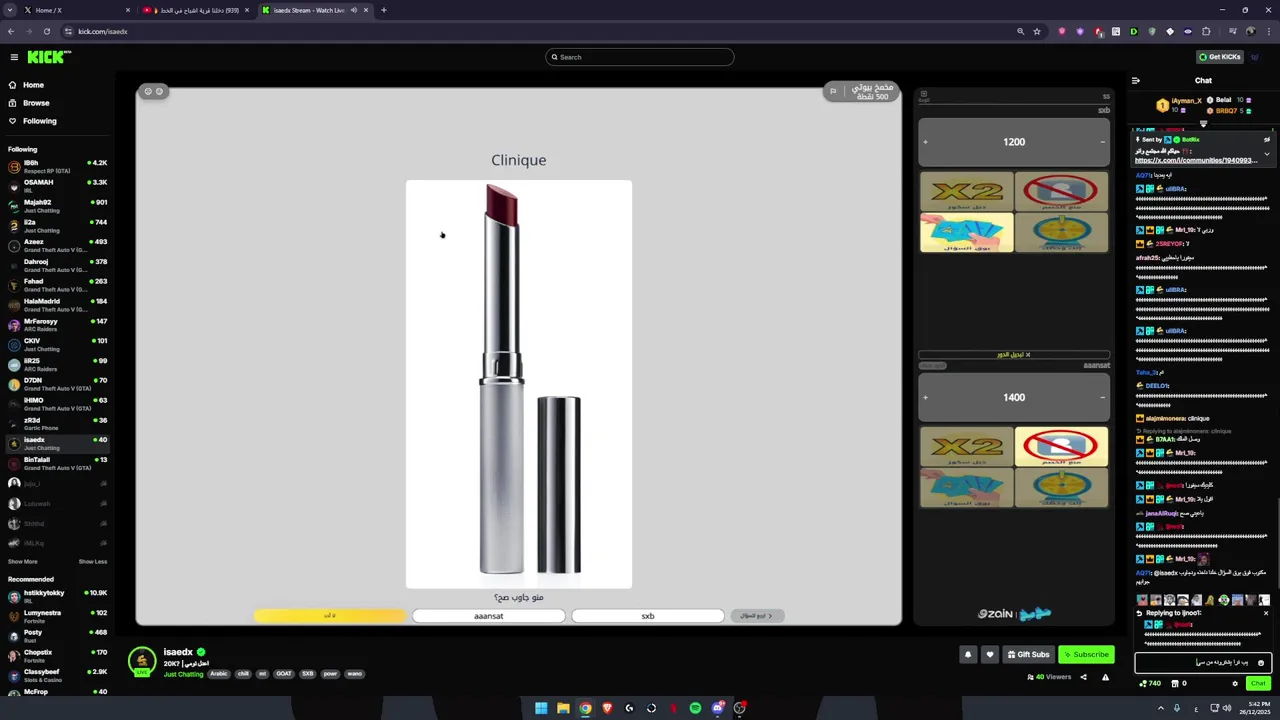Image resolution: width=1280 pixels, height=720 pixels.
Task: Click the Subscribe button
Action: (1086, 654)
